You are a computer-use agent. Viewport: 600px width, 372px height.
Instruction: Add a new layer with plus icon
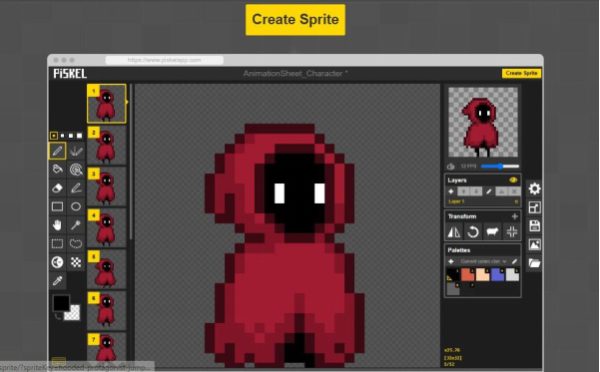451,191
